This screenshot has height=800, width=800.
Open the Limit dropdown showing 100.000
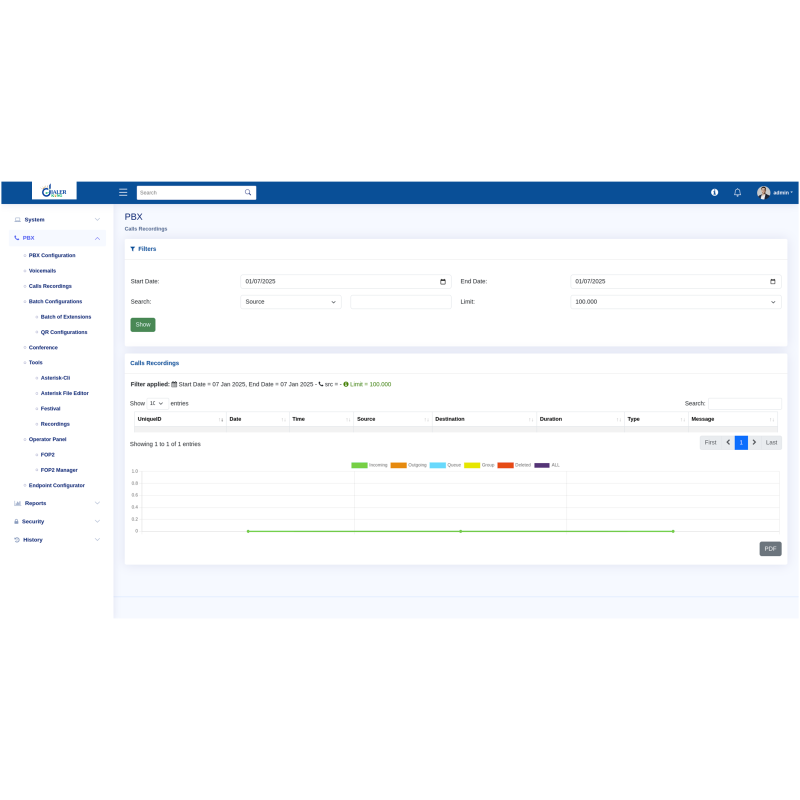[x=675, y=301]
